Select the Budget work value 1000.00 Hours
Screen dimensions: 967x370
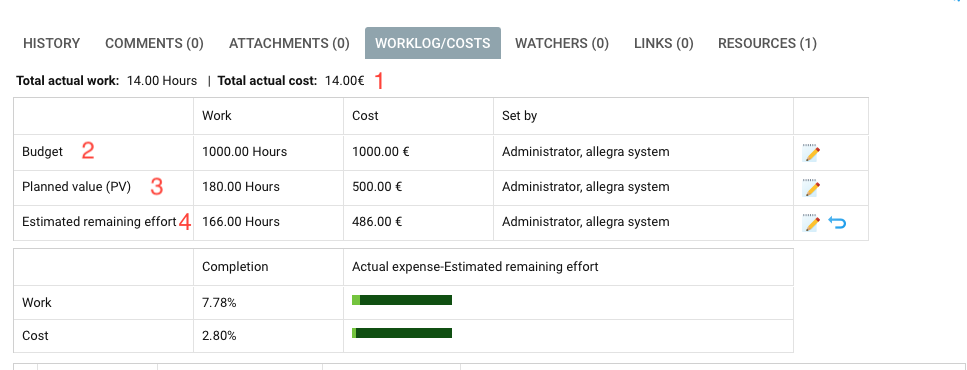coord(244,152)
